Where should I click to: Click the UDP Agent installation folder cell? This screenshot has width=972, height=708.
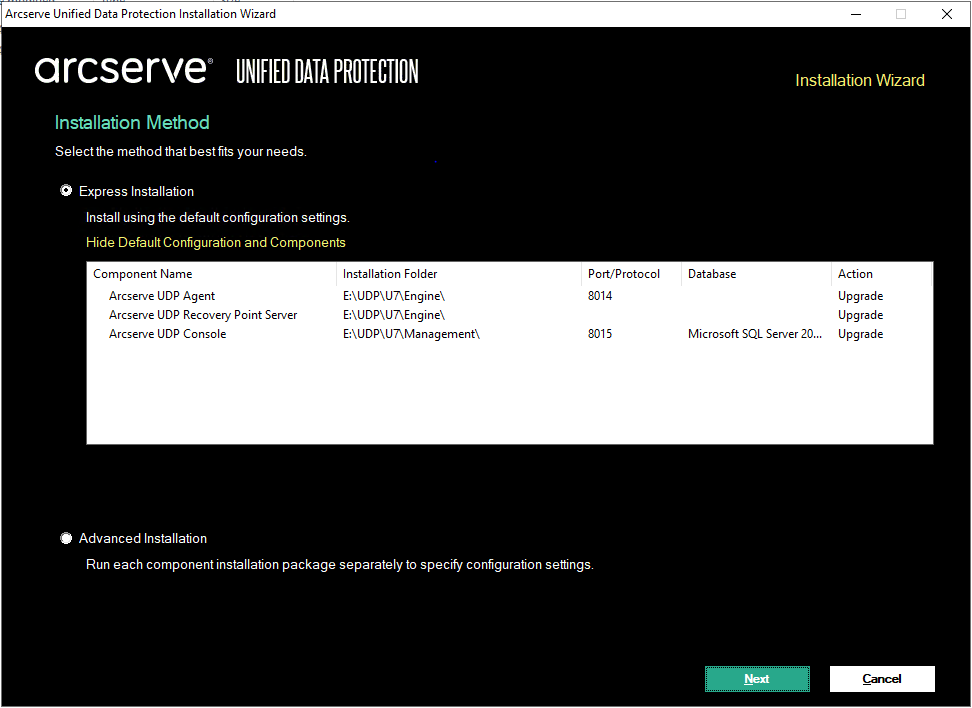pyautogui.click(x=394, y=296)
